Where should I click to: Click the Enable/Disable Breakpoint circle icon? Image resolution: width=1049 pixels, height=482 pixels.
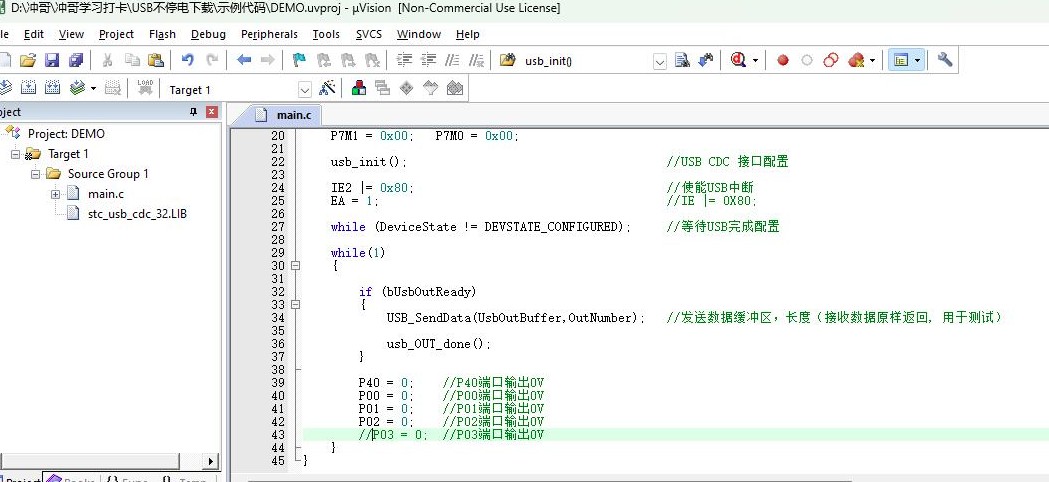807,60
